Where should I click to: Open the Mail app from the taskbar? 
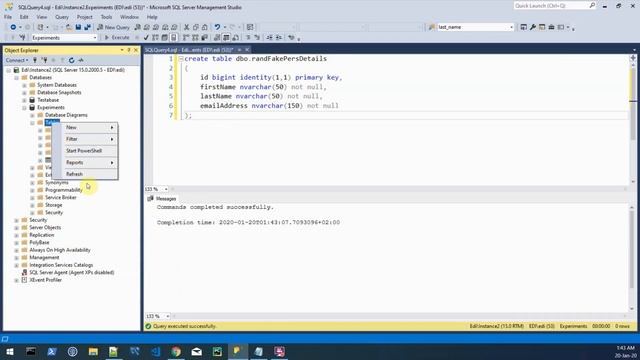196,351
